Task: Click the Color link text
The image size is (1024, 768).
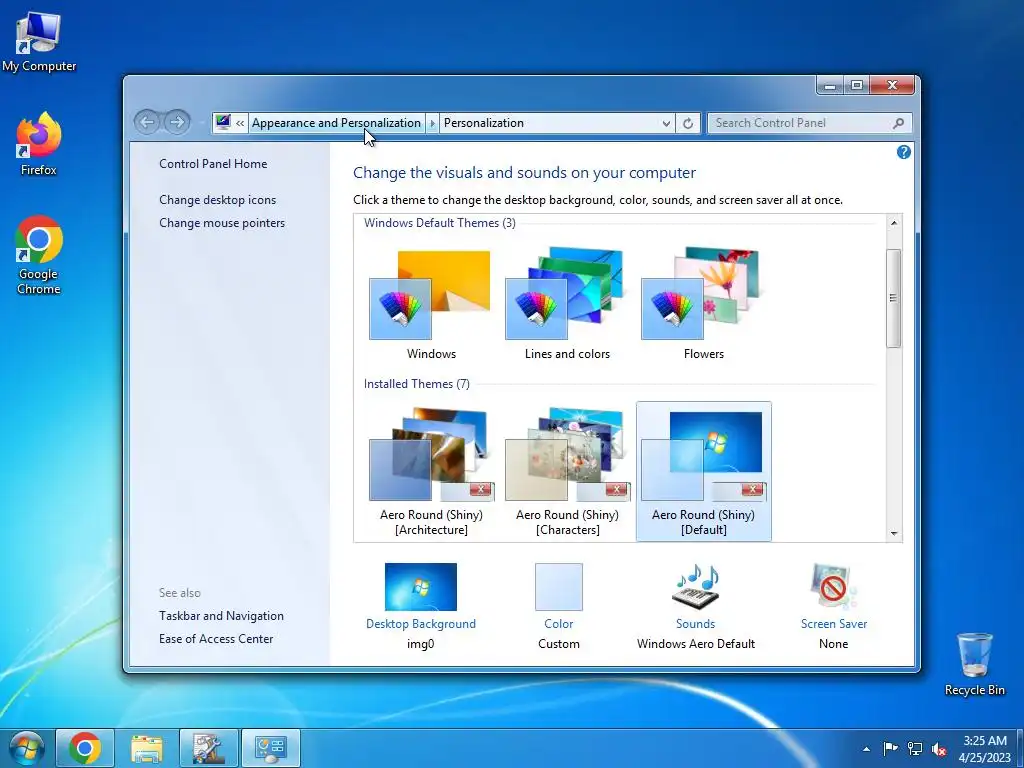Action: 558,624
